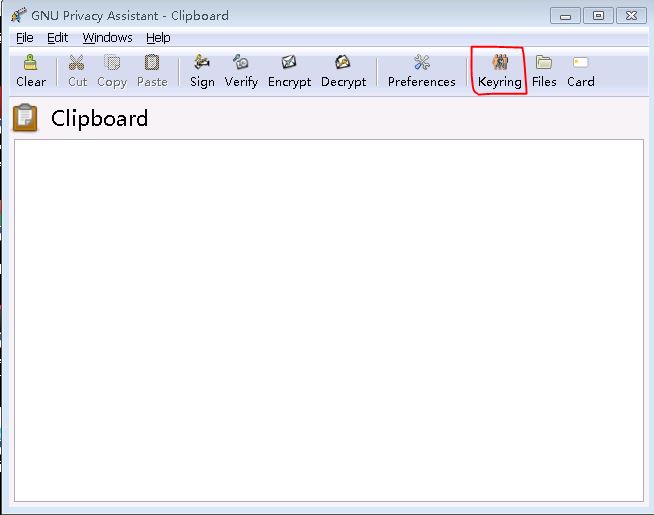The width and height of the screenshot is (654, 515).
Task: Open the Card manager
Action: (x=581, y=71)
